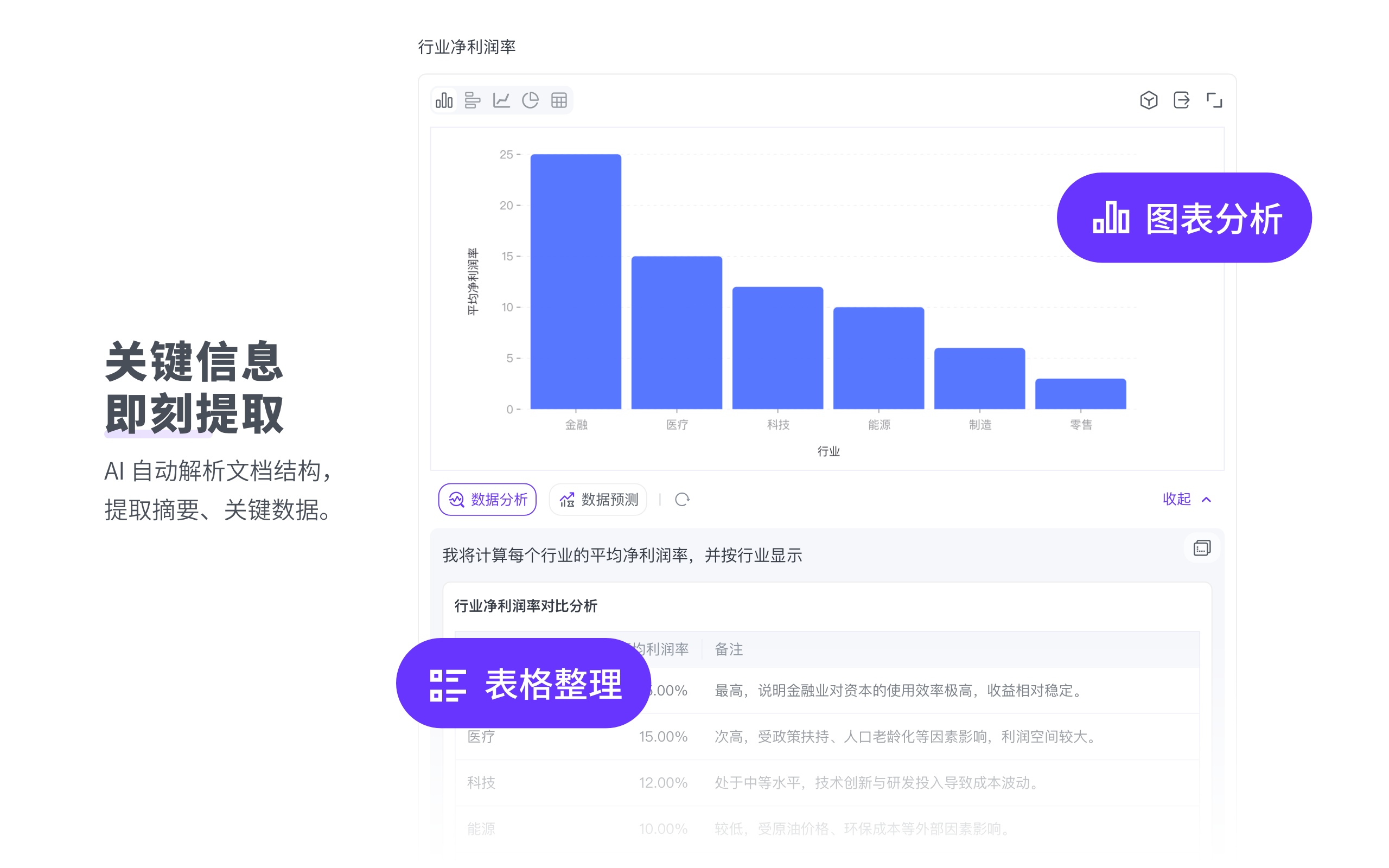Click the 医疗 row label in table

481,736
